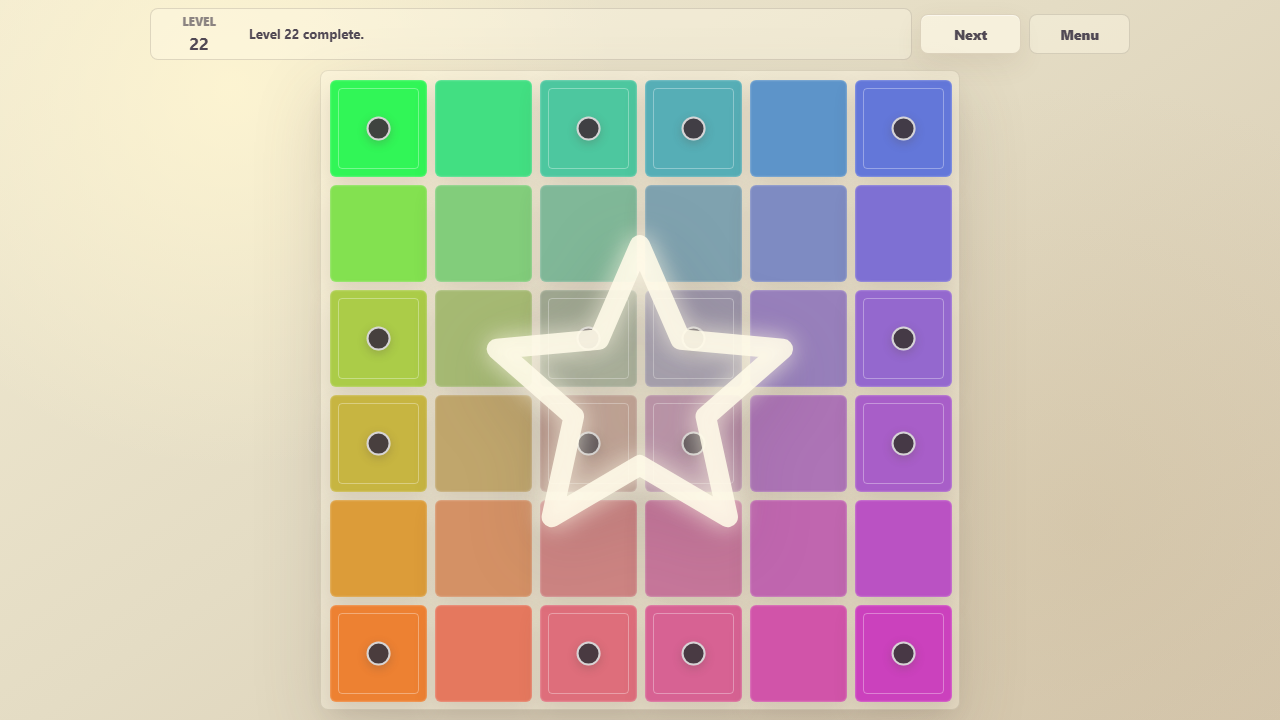Select the pink-red pinned tile, third in bottom row
This screenshot has height=720, width=1280.
(x=588, y=653)
